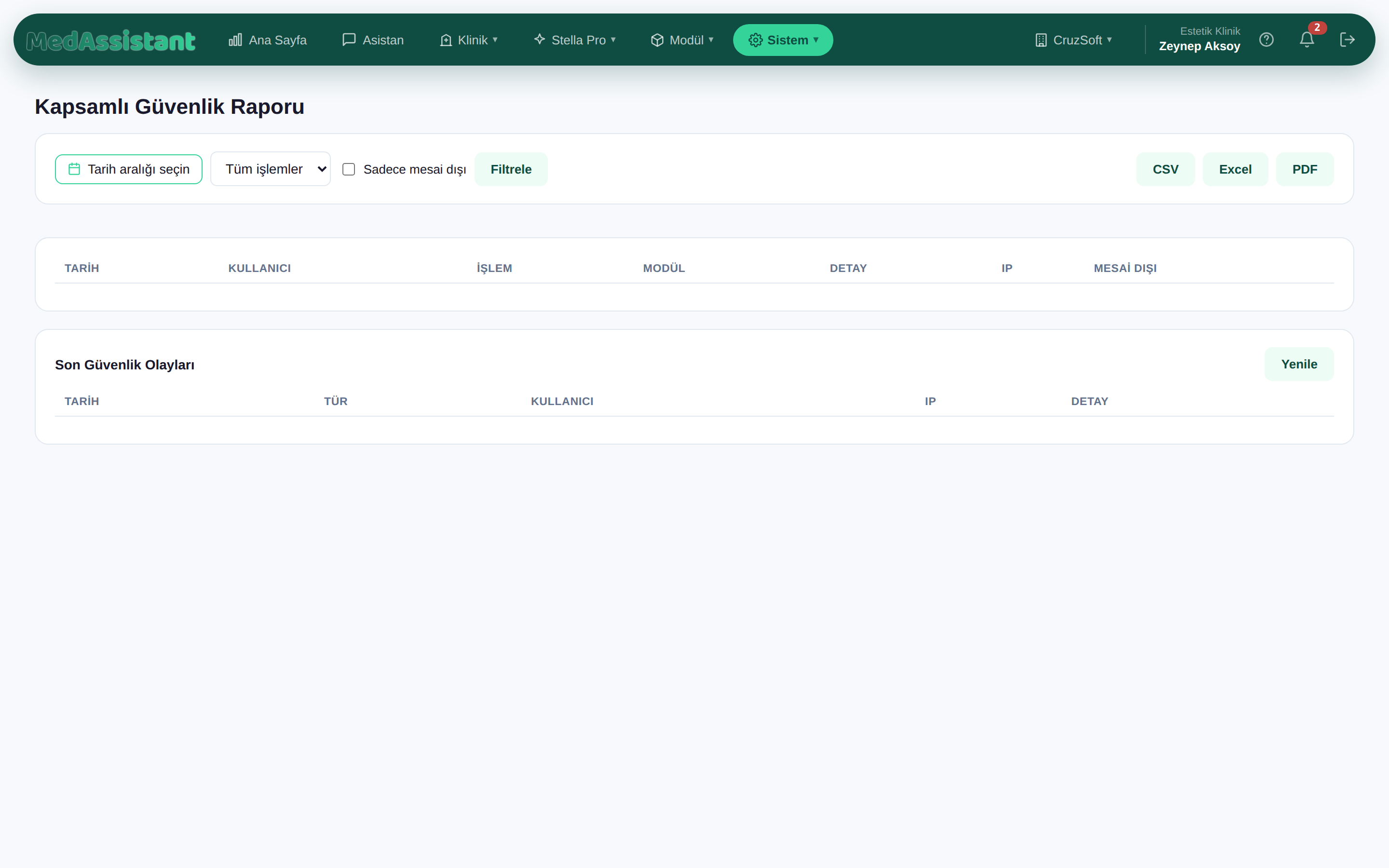The width and height of the screenshot is (1389, 868).
Task: Enable the Sadece mesai dışı checkbox
Action: [348, 169]
